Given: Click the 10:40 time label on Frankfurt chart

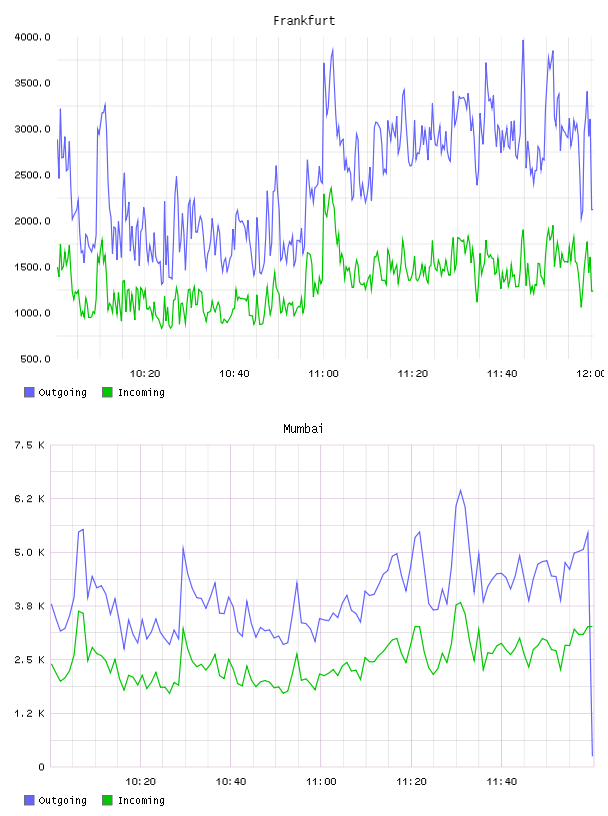Looking at the screenshot, I should click(234, 374).
